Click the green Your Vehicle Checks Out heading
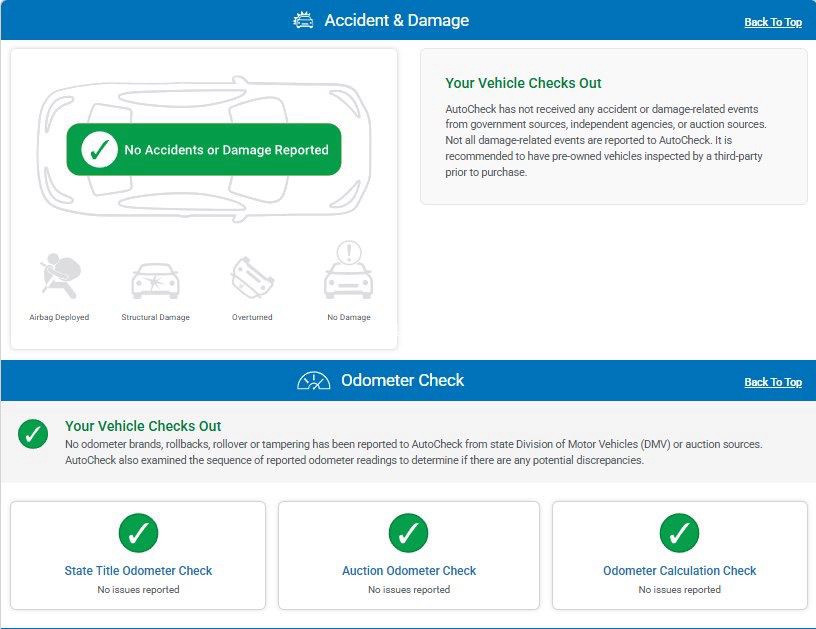The height and width of the screenshot is (629, 816). click(x=523, y=83)
